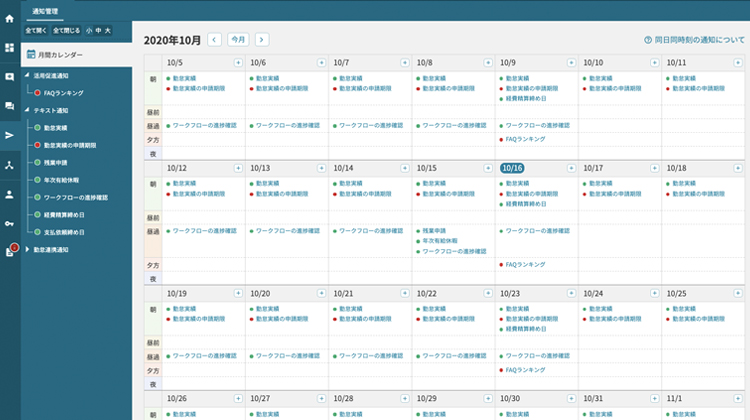Open ワークフローの進捗確認 entry on 10/5
Screen dimensions: 750x420
coord(204,125)
